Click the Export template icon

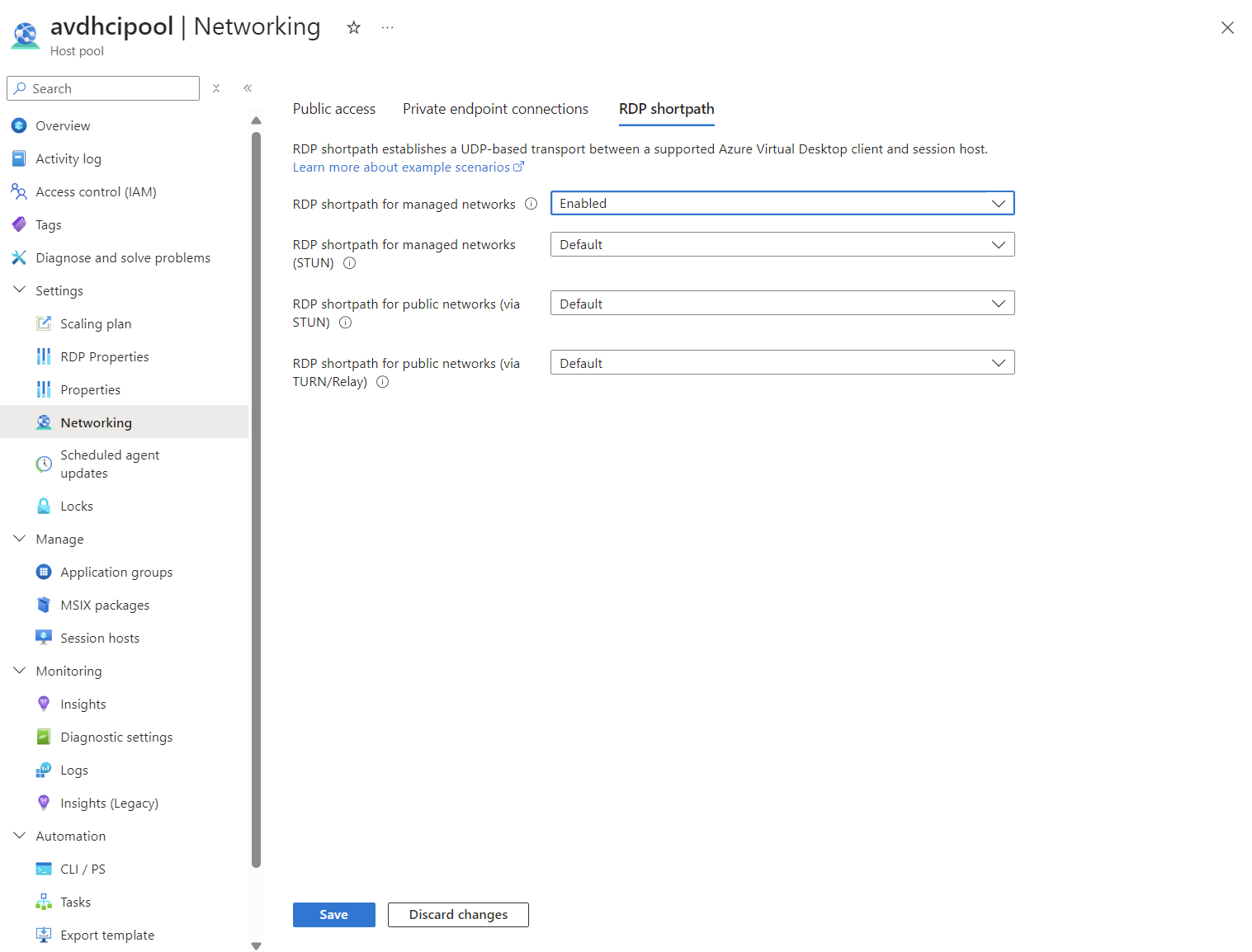click(44, 935)
